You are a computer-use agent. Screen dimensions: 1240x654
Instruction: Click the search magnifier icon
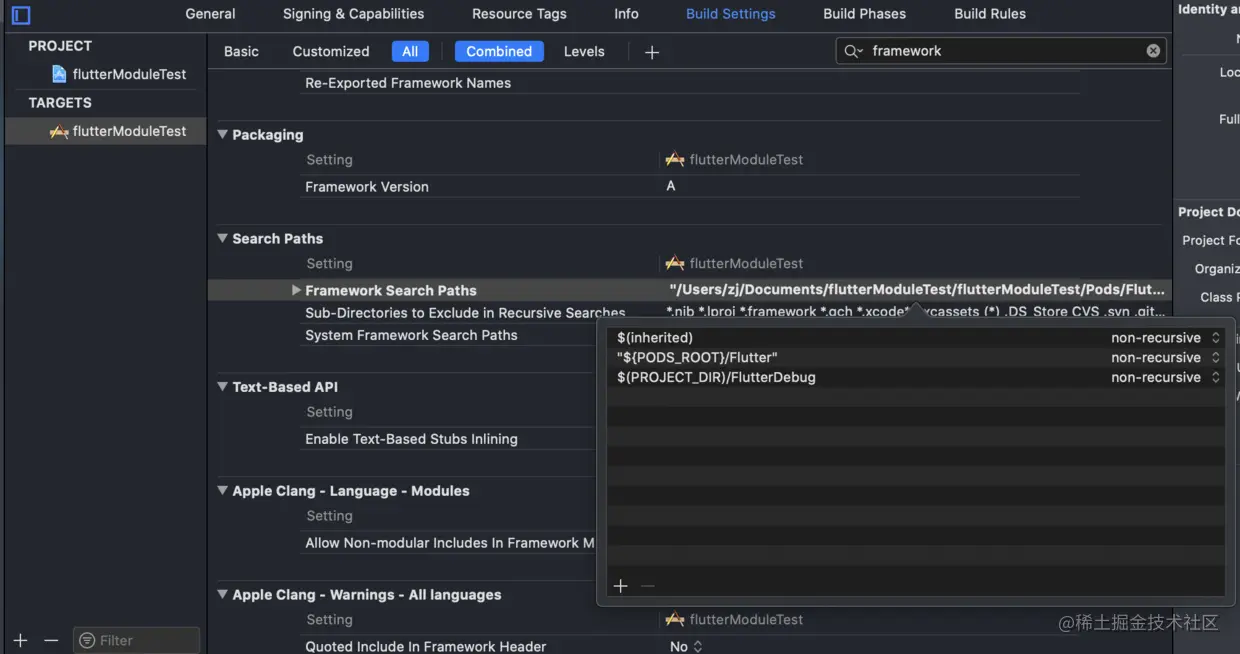(x=852, y=51)
